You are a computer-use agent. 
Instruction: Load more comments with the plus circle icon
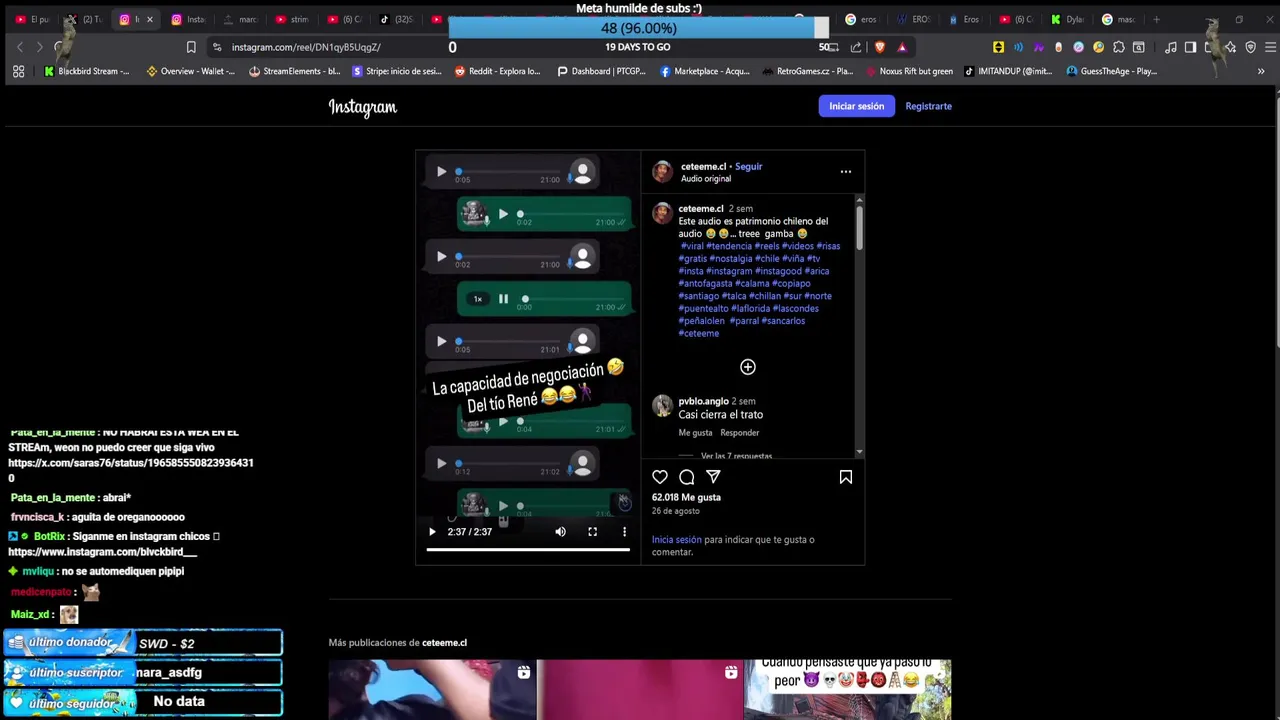click(x=748, y=367)
